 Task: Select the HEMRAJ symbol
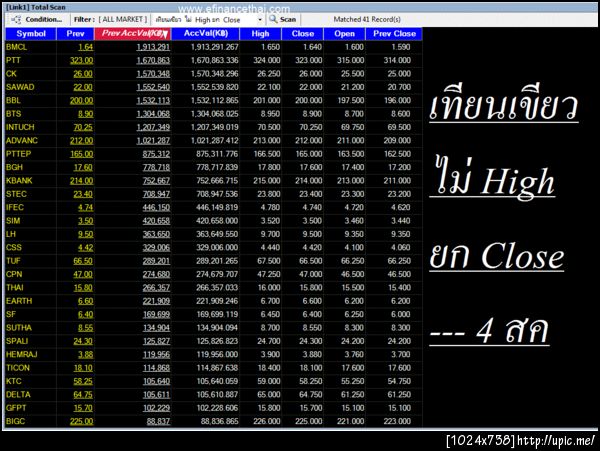click(21, 355)
